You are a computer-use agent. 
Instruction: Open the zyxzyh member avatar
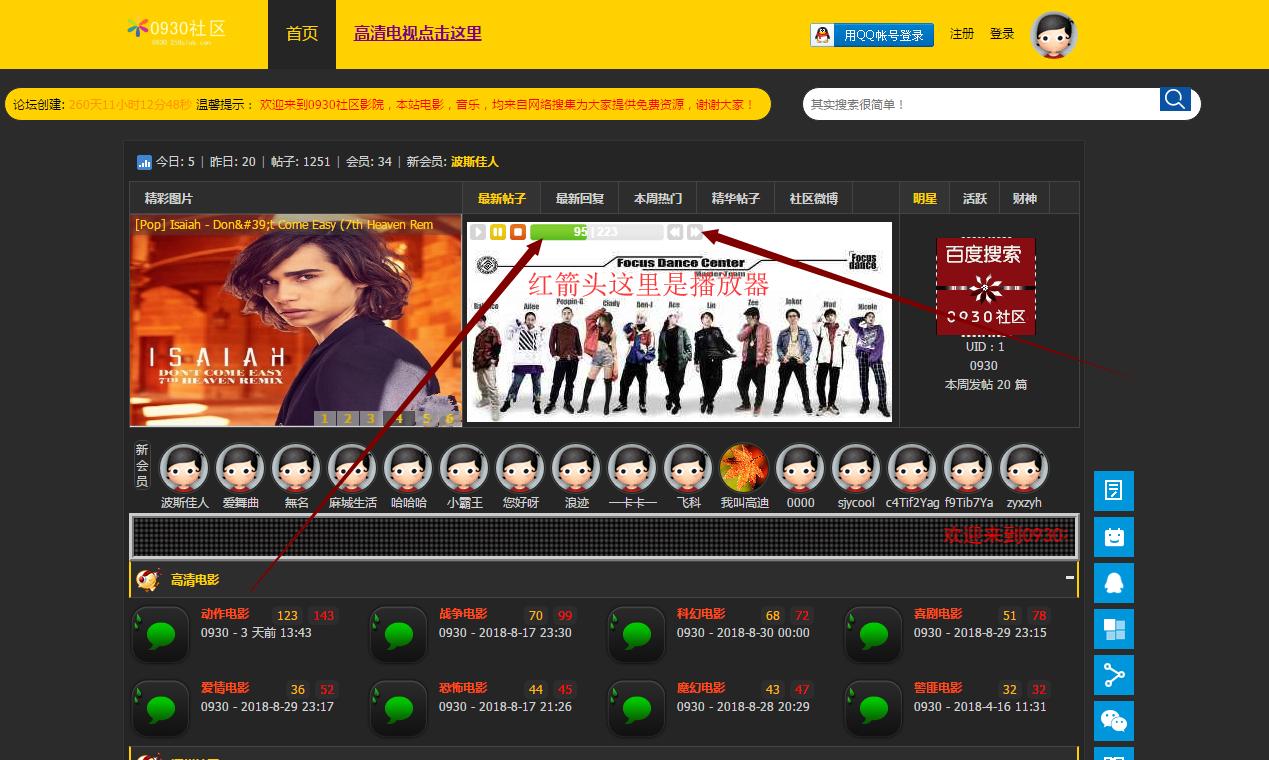(x=1024, y=468)
